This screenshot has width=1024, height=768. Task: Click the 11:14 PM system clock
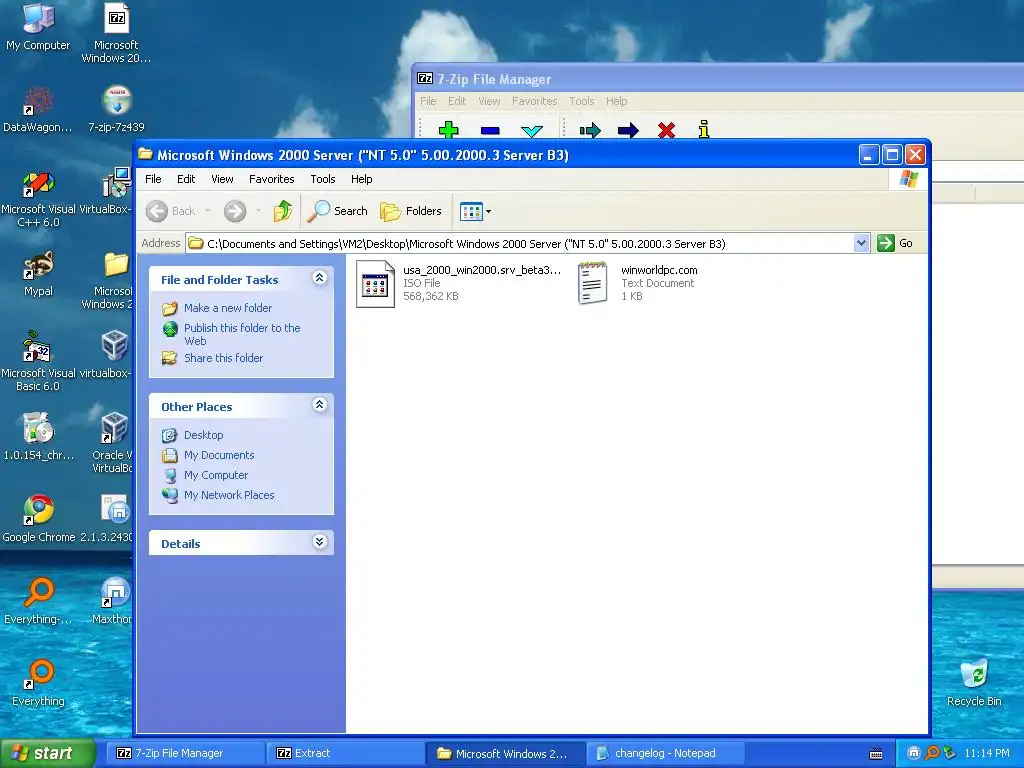(987, 753)
